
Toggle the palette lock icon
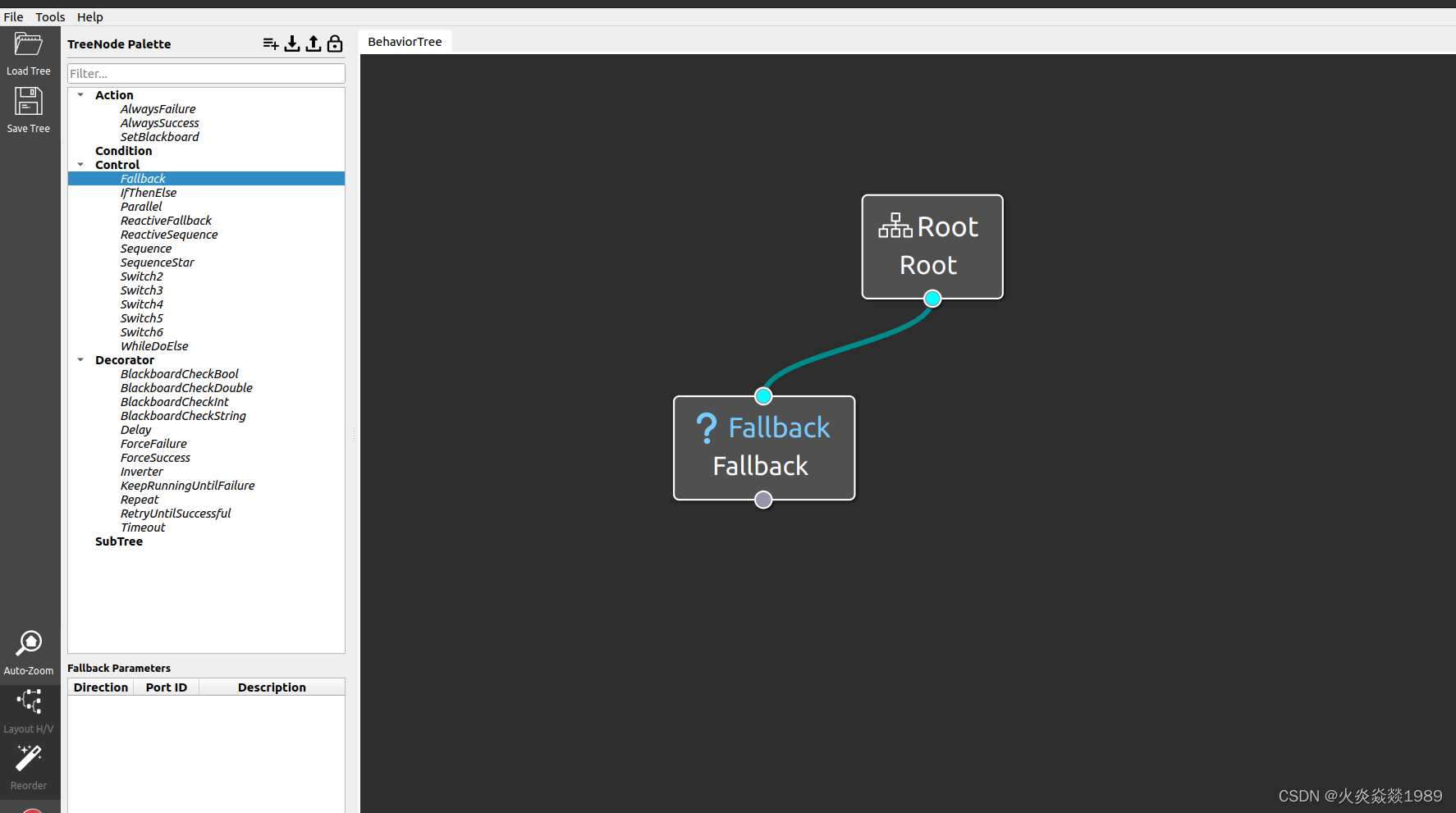(x=335, y=43)
